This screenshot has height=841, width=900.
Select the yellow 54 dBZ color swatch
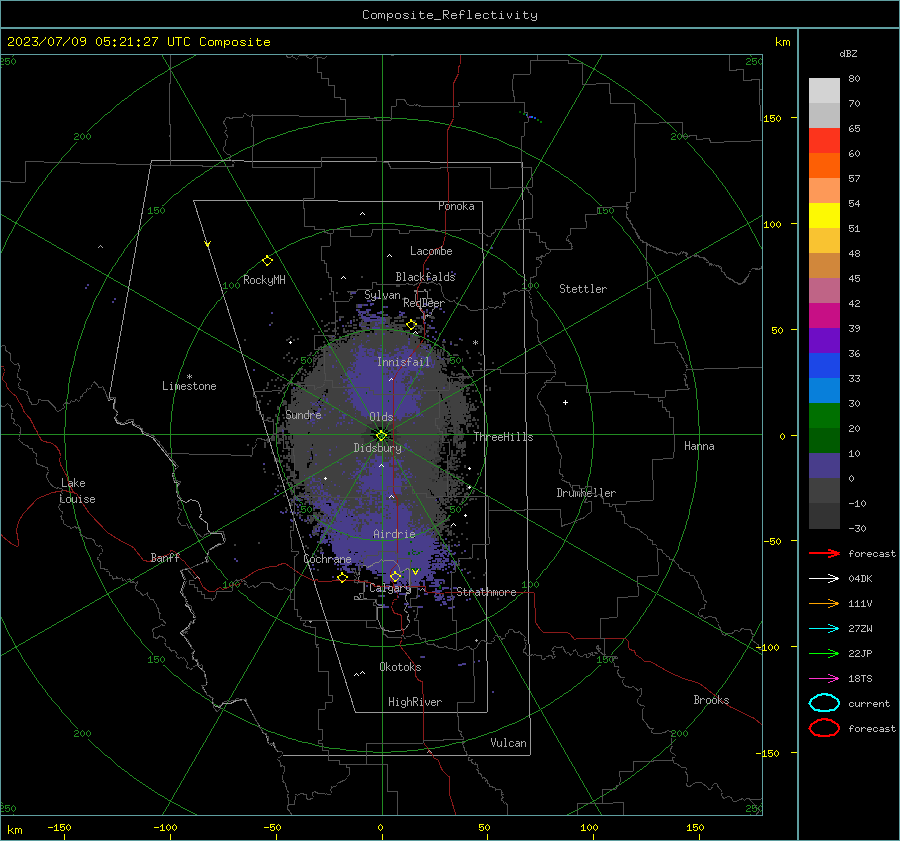(824, 215)
